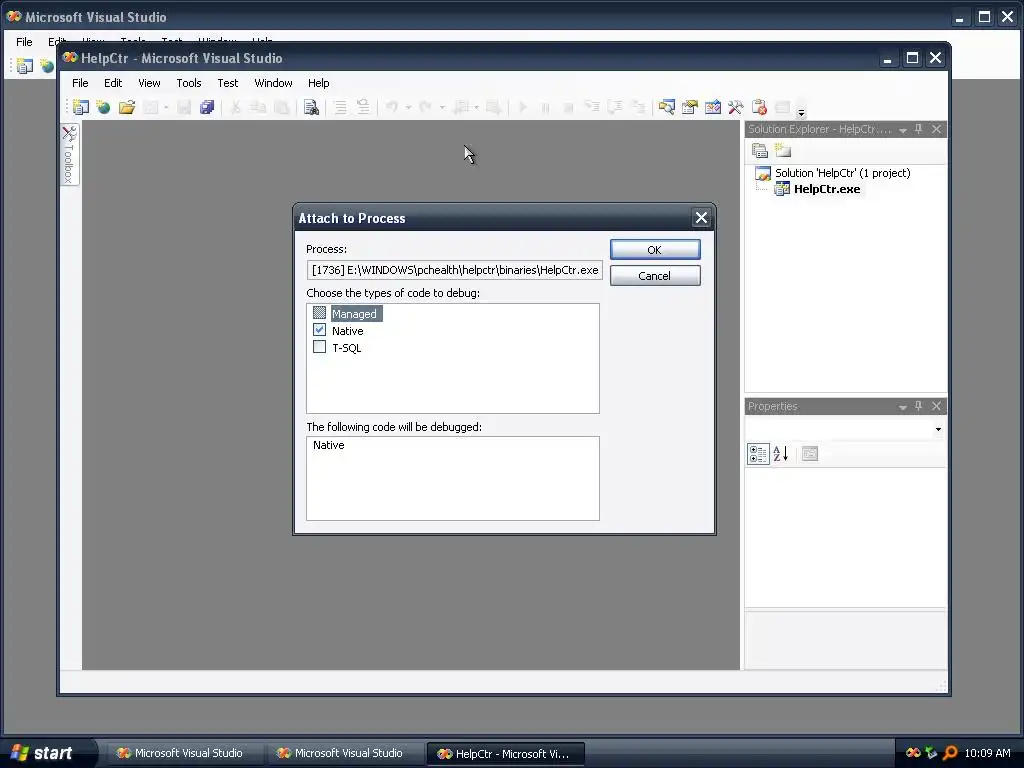Open the File menu in HelpCtr window
The image size is (1024, 768).
80,83
